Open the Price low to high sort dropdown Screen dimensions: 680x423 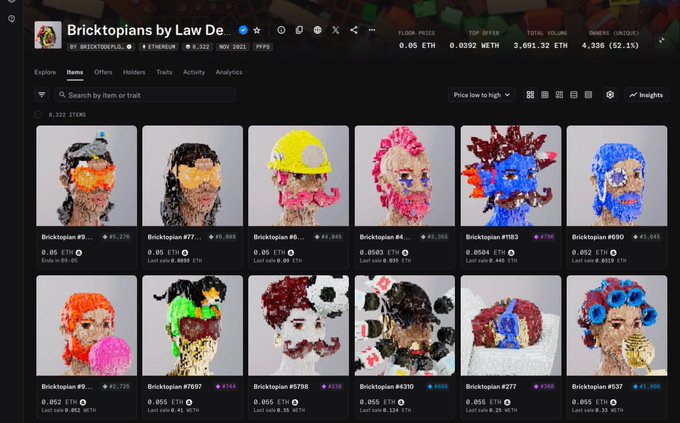[481, 95]
